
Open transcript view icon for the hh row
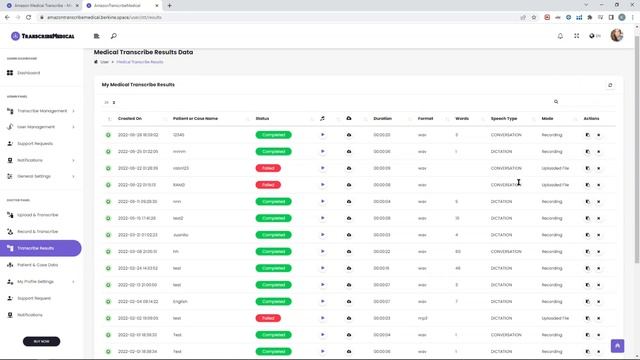pyautogui.click(x=587, y=251)
